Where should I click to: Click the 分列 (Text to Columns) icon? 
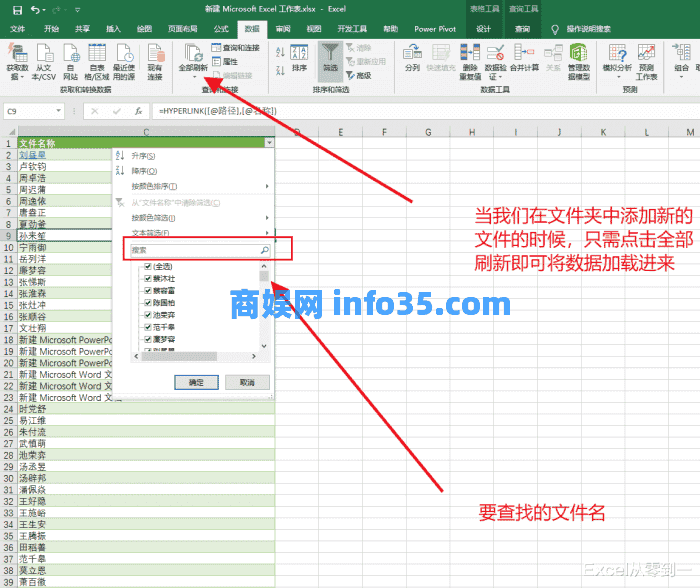(412, 54)
